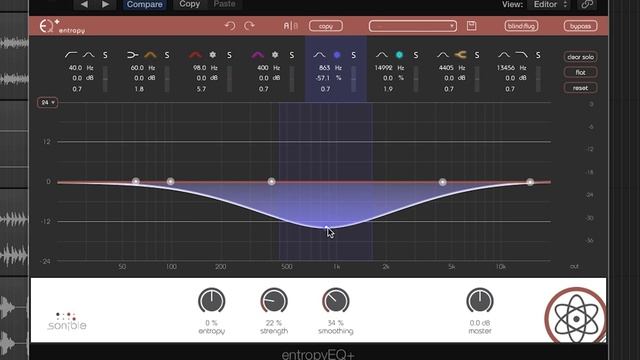Click the bell shape icon on band 14992 Hz
This screenshot has height=360, width=640.
tap(382, 55)
